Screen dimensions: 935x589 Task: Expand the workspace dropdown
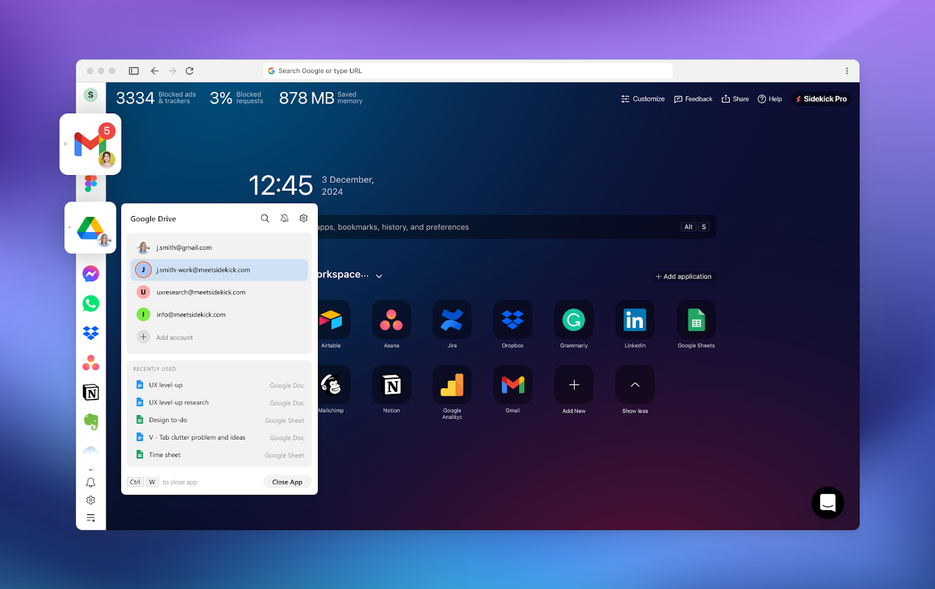click(379, 274)
